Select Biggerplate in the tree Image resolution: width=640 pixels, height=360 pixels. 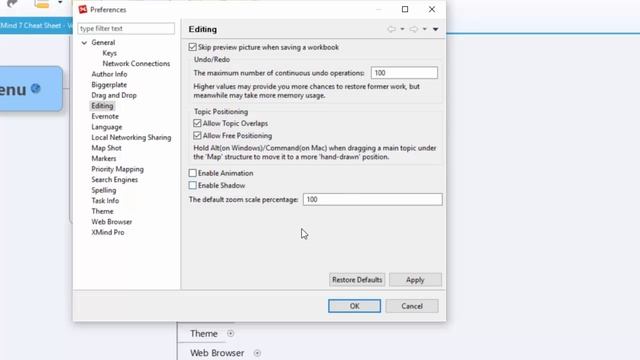109,85
